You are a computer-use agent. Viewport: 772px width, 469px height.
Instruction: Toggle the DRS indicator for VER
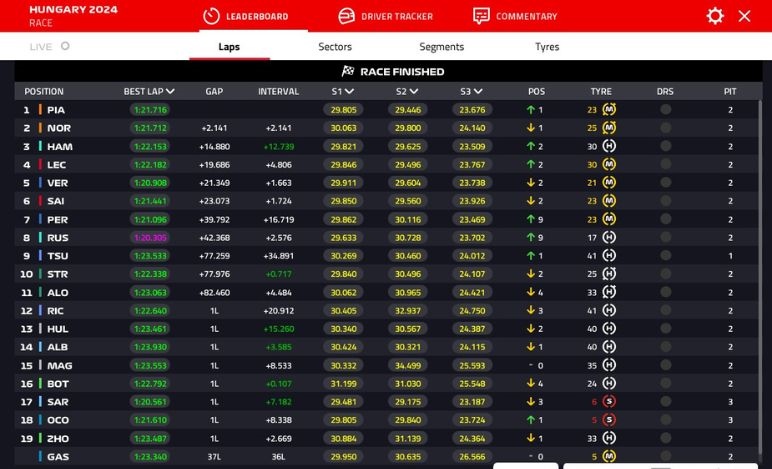point(666,183)
